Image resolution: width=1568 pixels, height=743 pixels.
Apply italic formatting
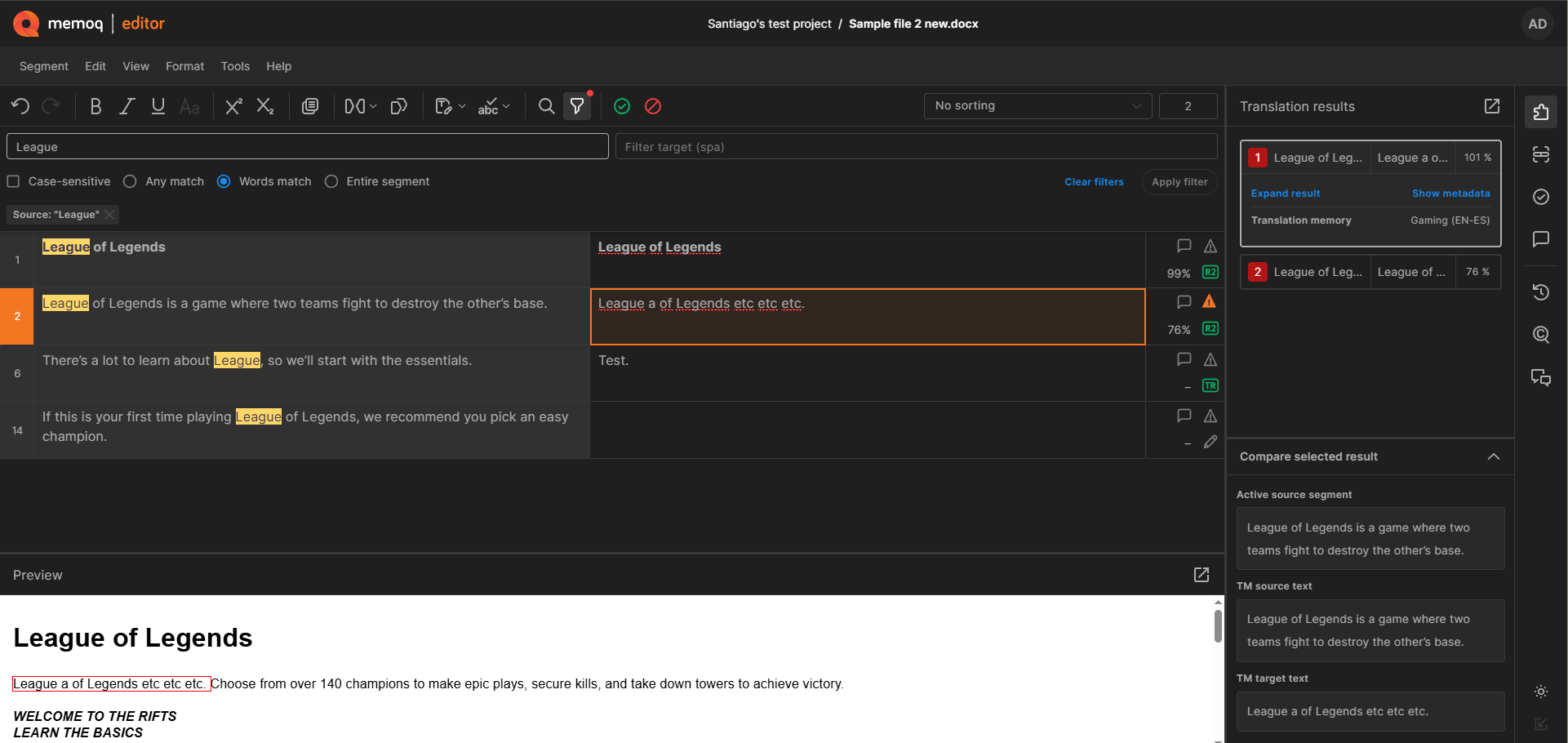pyautogui.click(x=127, y=106)
